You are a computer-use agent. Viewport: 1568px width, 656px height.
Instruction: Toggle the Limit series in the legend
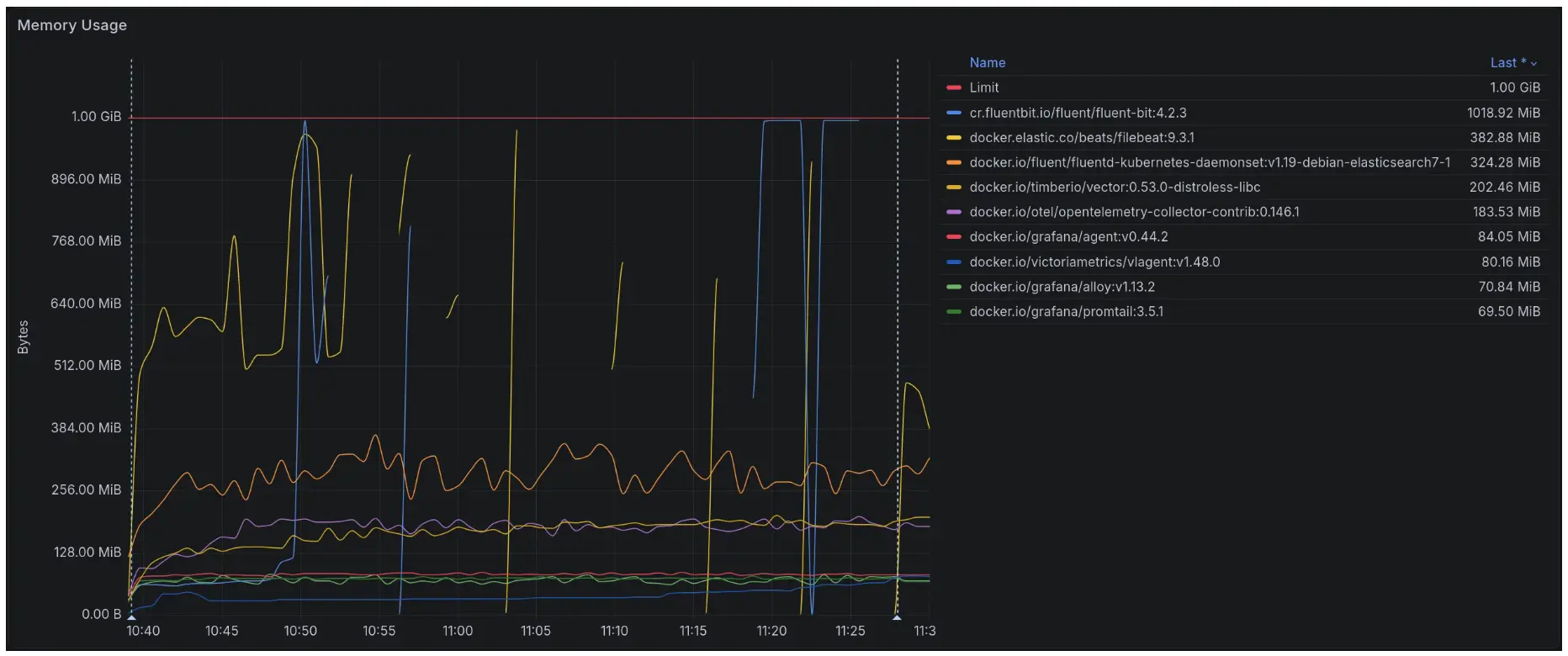(983, 87)
